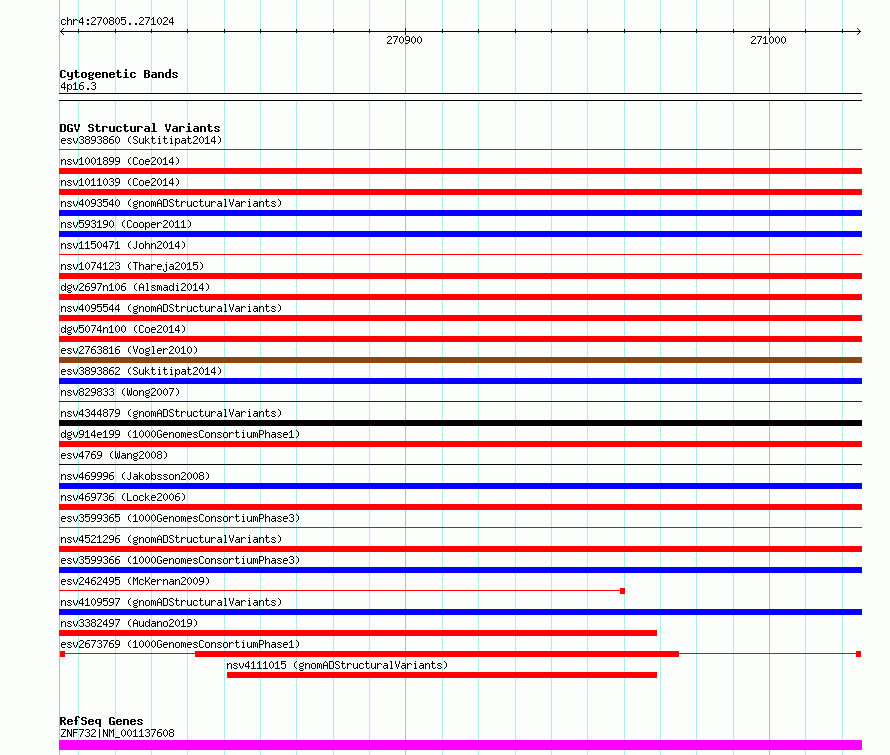
Task: Select esv3599366 (1000GenomesConsortiumPhase3) label
Action: pos(180,560)
